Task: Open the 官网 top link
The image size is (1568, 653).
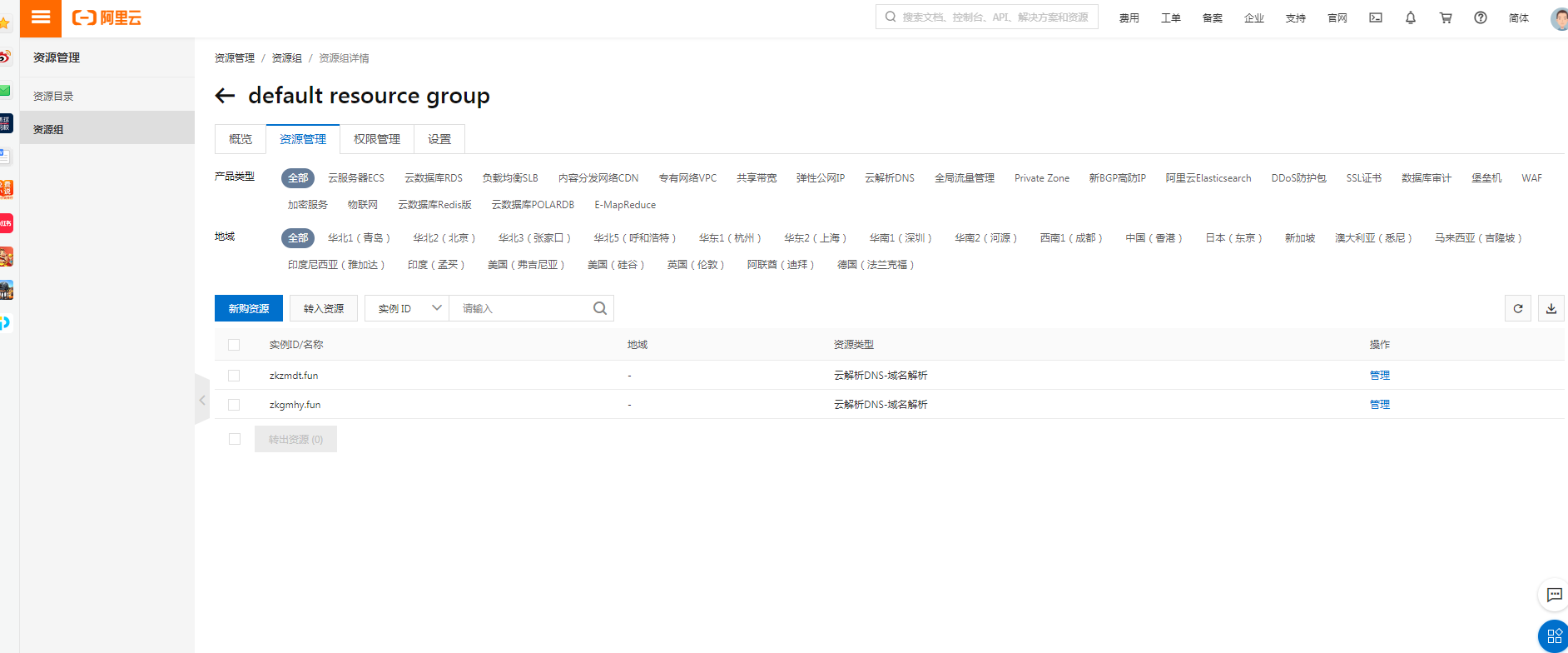Action: 1337,18
